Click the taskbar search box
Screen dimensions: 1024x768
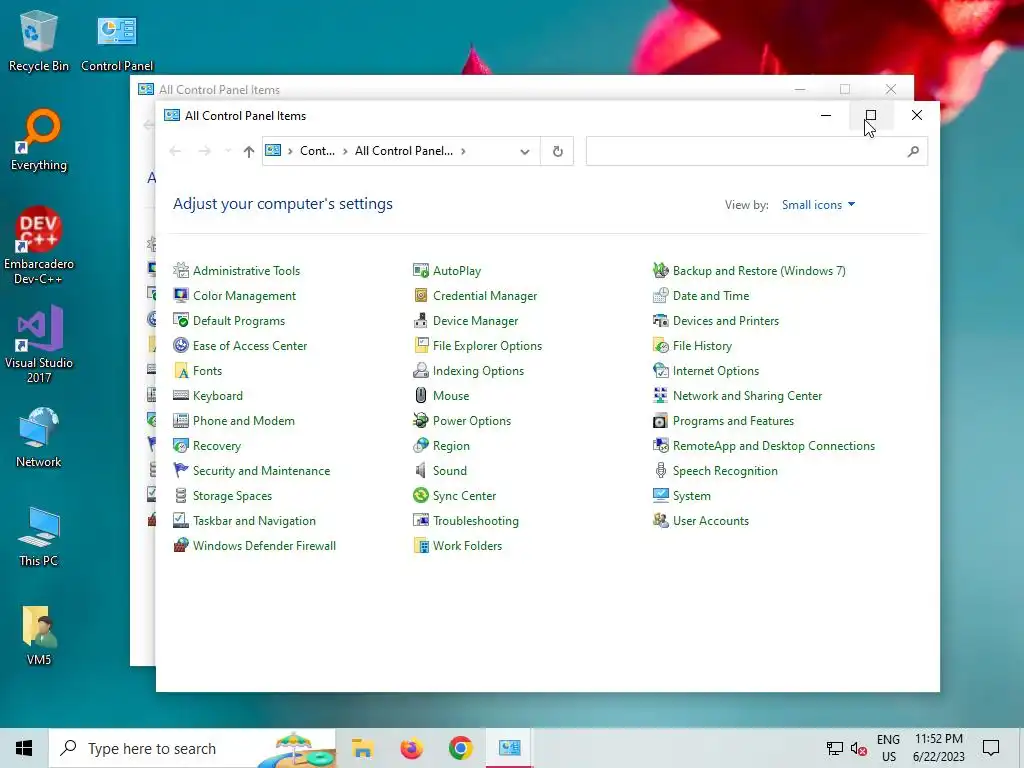pos(192,748)
